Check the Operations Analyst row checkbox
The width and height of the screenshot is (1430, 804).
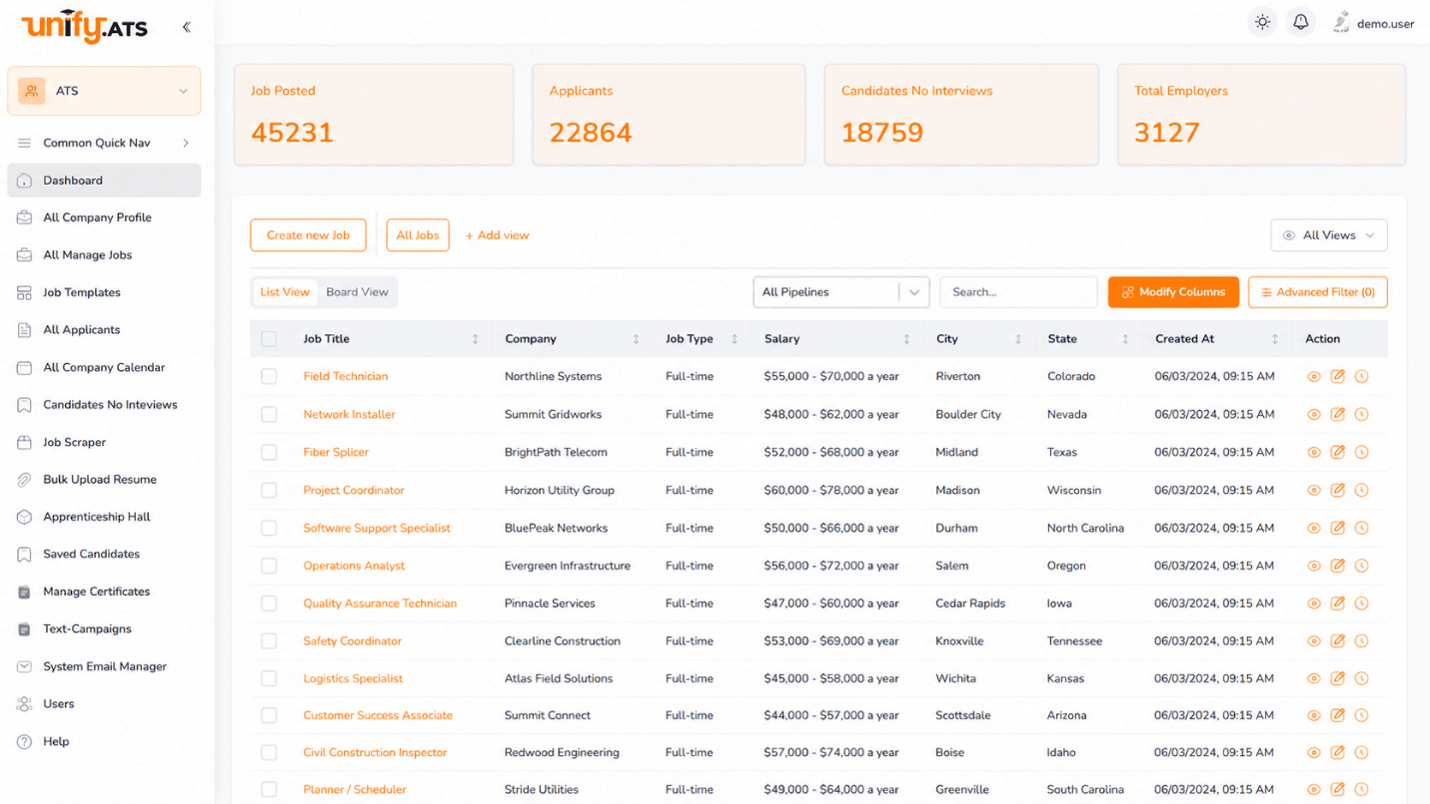pyautogui.click(x=269, y=566)
